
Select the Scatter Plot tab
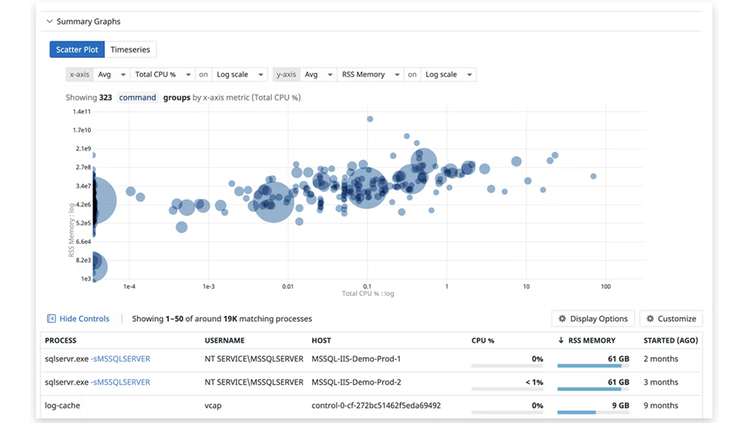(77, 49)
